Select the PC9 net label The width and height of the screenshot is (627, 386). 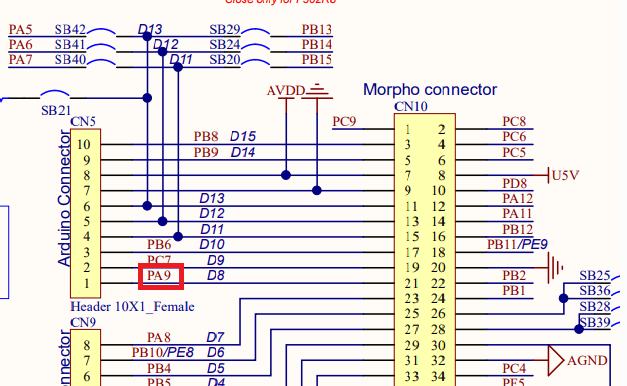click(x=344, y=121)
